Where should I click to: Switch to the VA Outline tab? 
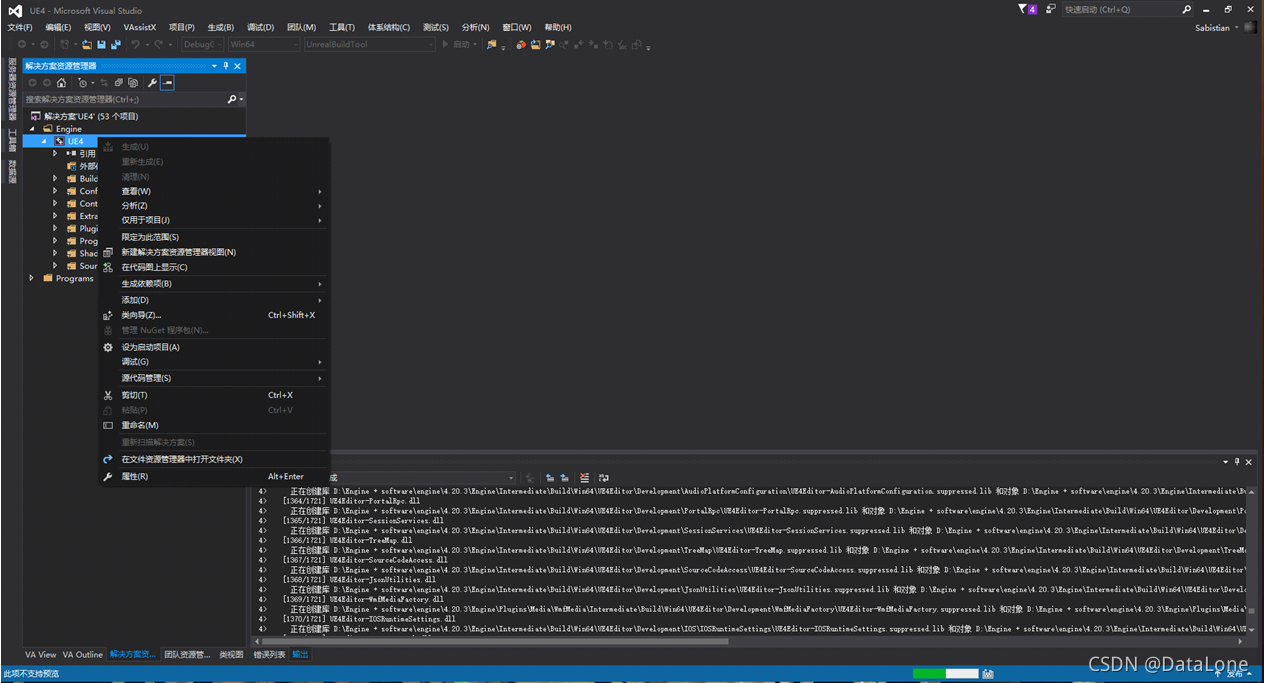(x=83, y=655)
